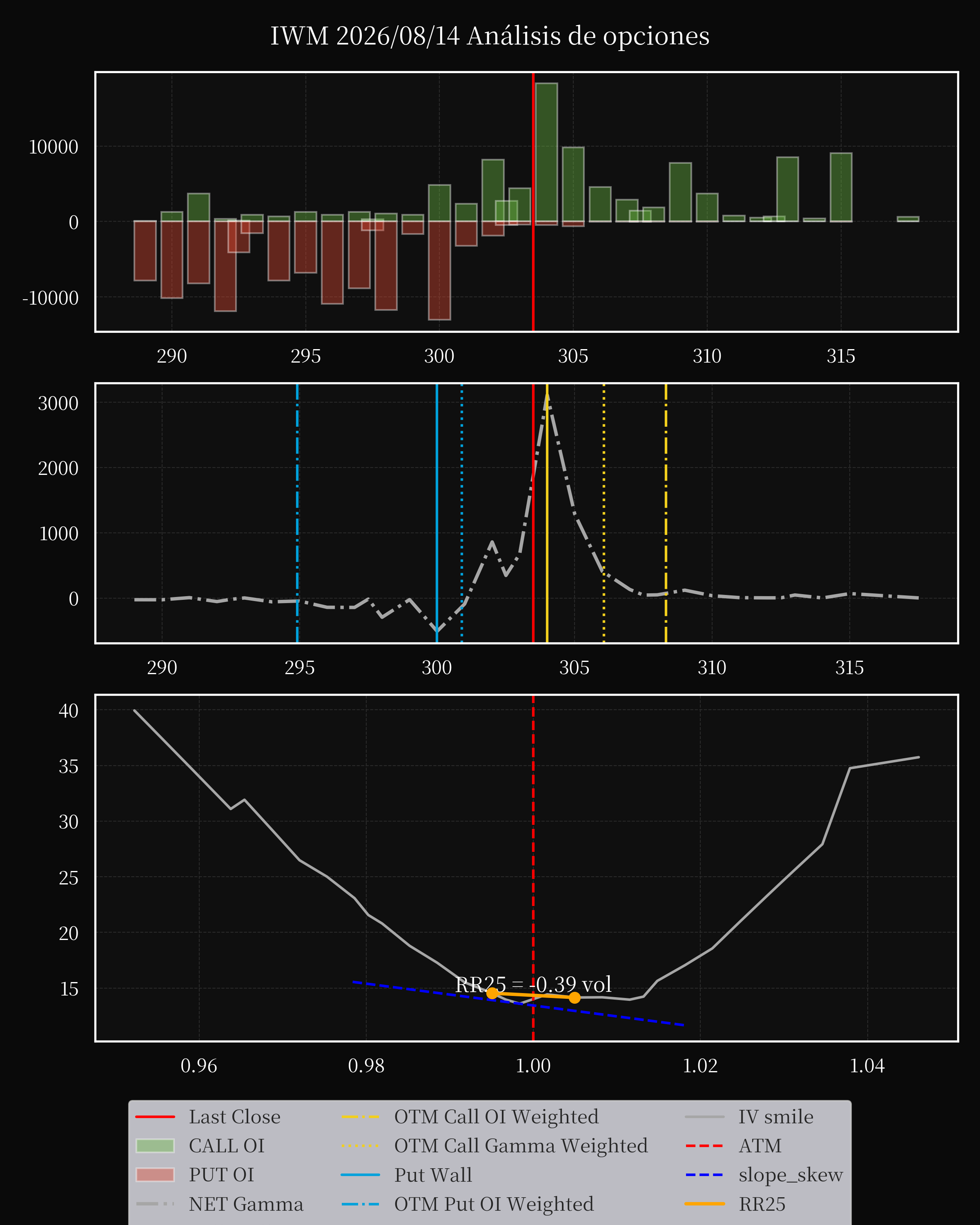Click the green CALL OI legend swatch
Image resolution: width=980 pixels, height=1225 pixels.
(x=155, y=1145)
